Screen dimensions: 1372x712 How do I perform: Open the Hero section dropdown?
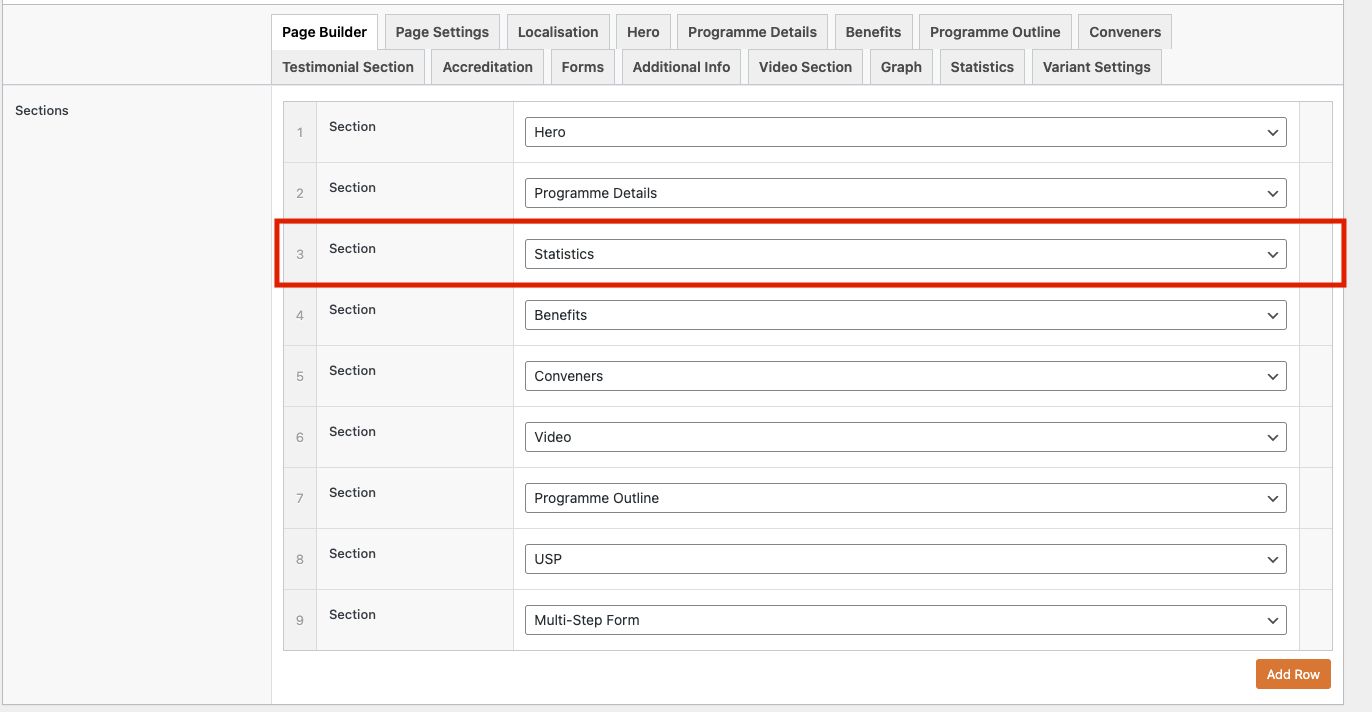point(905,132)
